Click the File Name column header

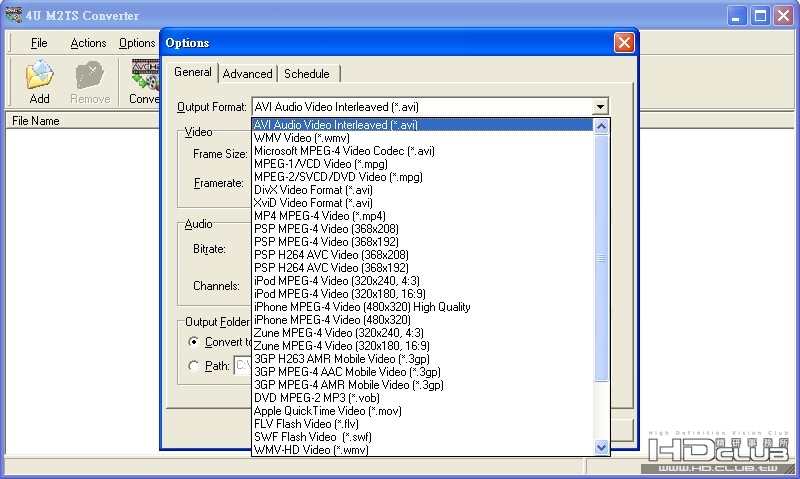tap(83, 121)
